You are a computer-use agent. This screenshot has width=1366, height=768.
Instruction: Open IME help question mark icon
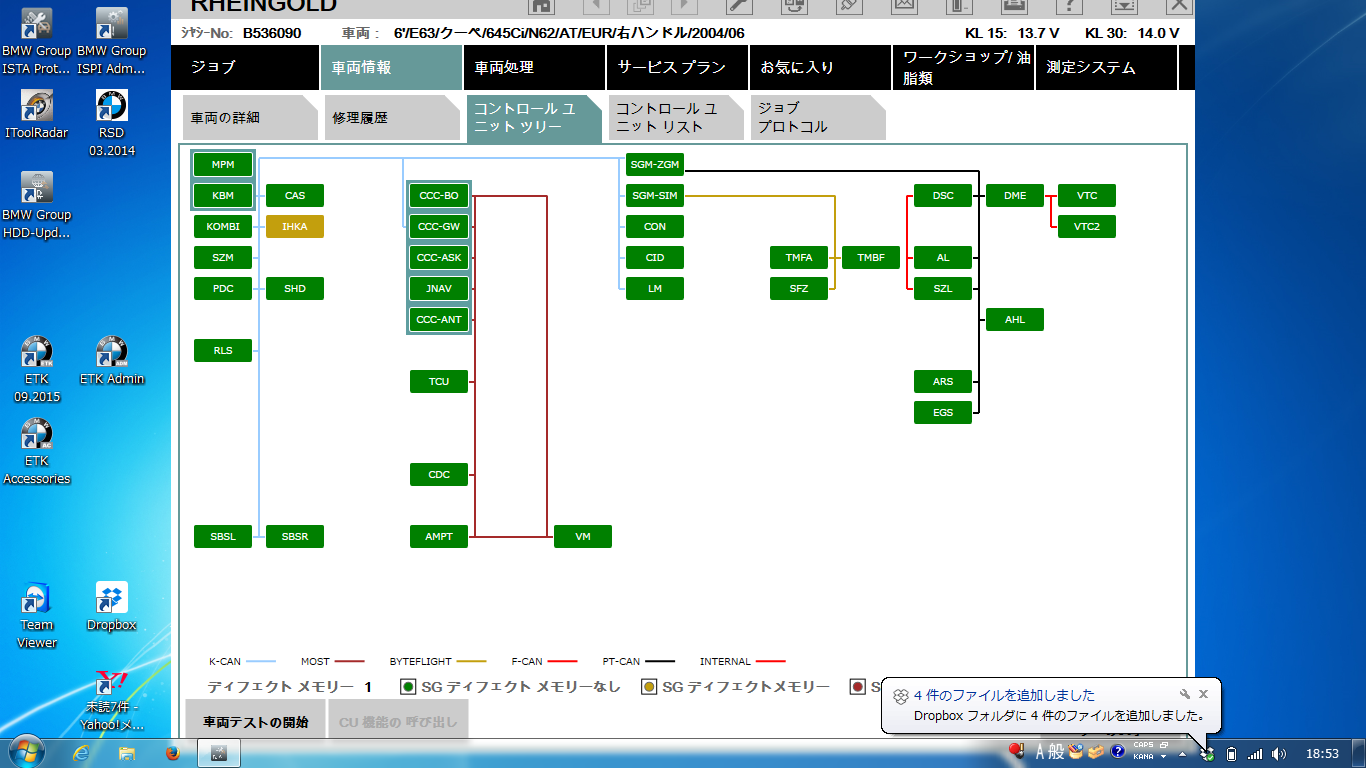tap(1118, 751)
